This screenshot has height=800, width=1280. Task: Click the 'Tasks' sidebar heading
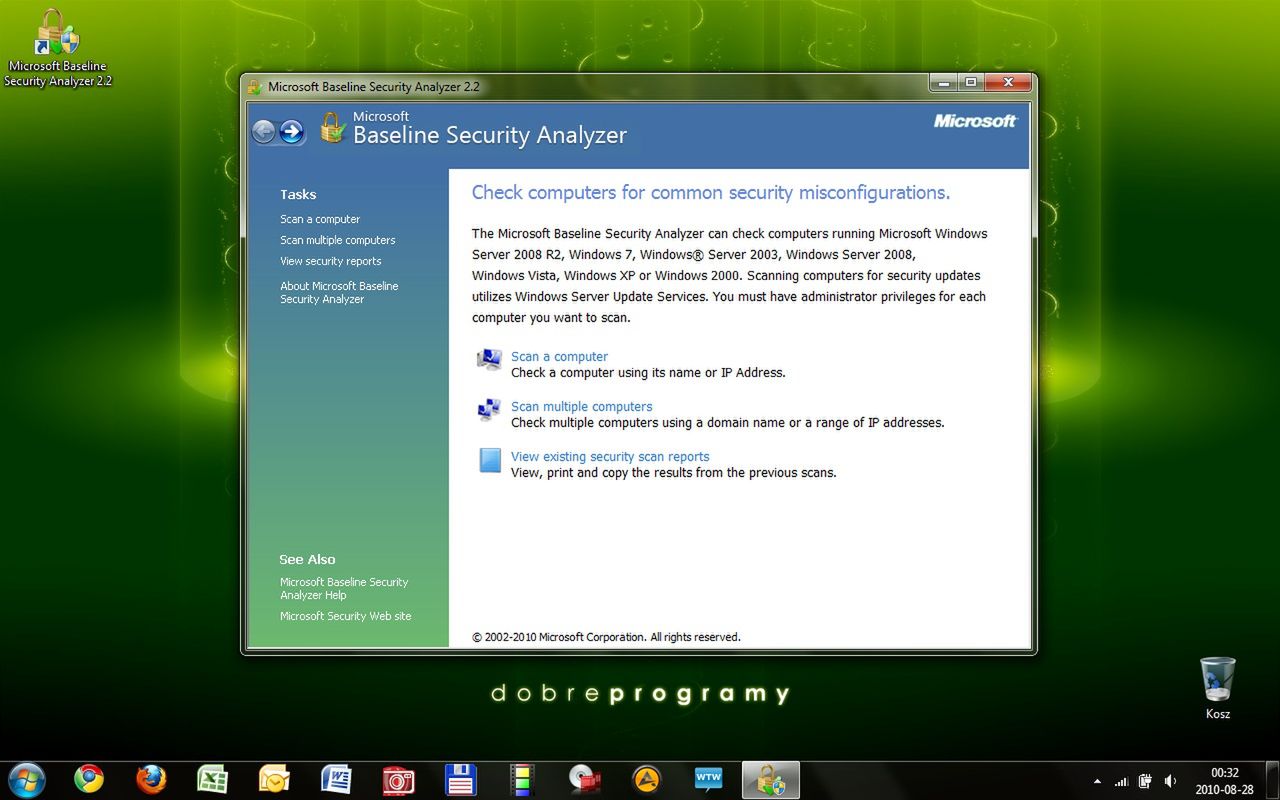tap(298, 194)
